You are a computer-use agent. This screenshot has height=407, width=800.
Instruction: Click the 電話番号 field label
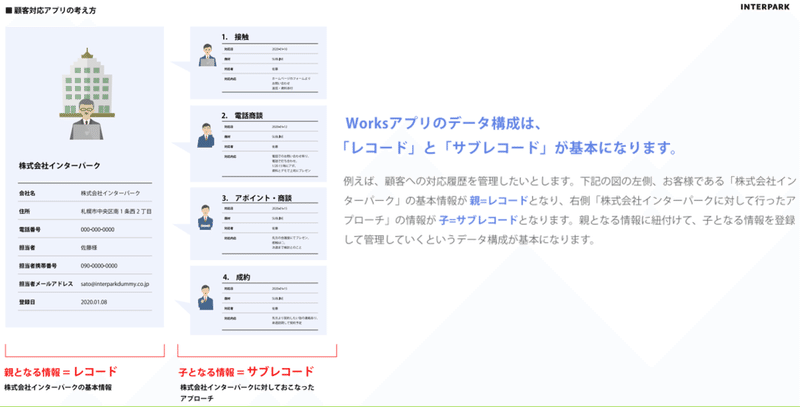(30, 230)
